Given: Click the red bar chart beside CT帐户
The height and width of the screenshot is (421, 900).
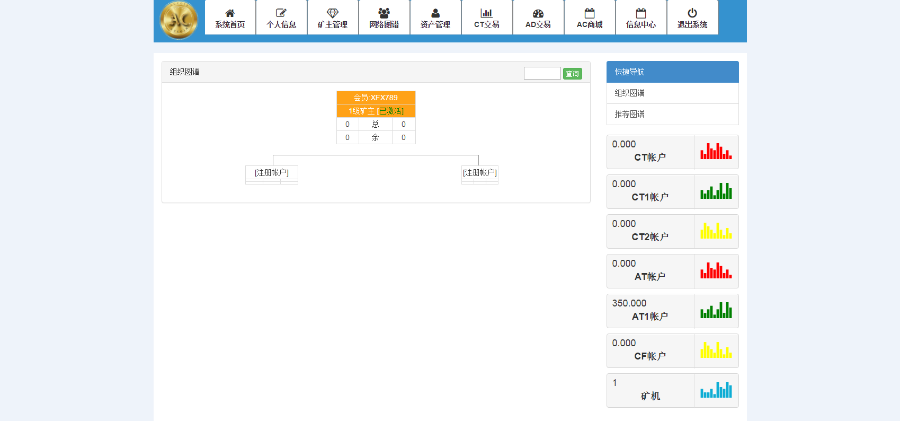Looking at the screenshot, I should coord(716,152).
